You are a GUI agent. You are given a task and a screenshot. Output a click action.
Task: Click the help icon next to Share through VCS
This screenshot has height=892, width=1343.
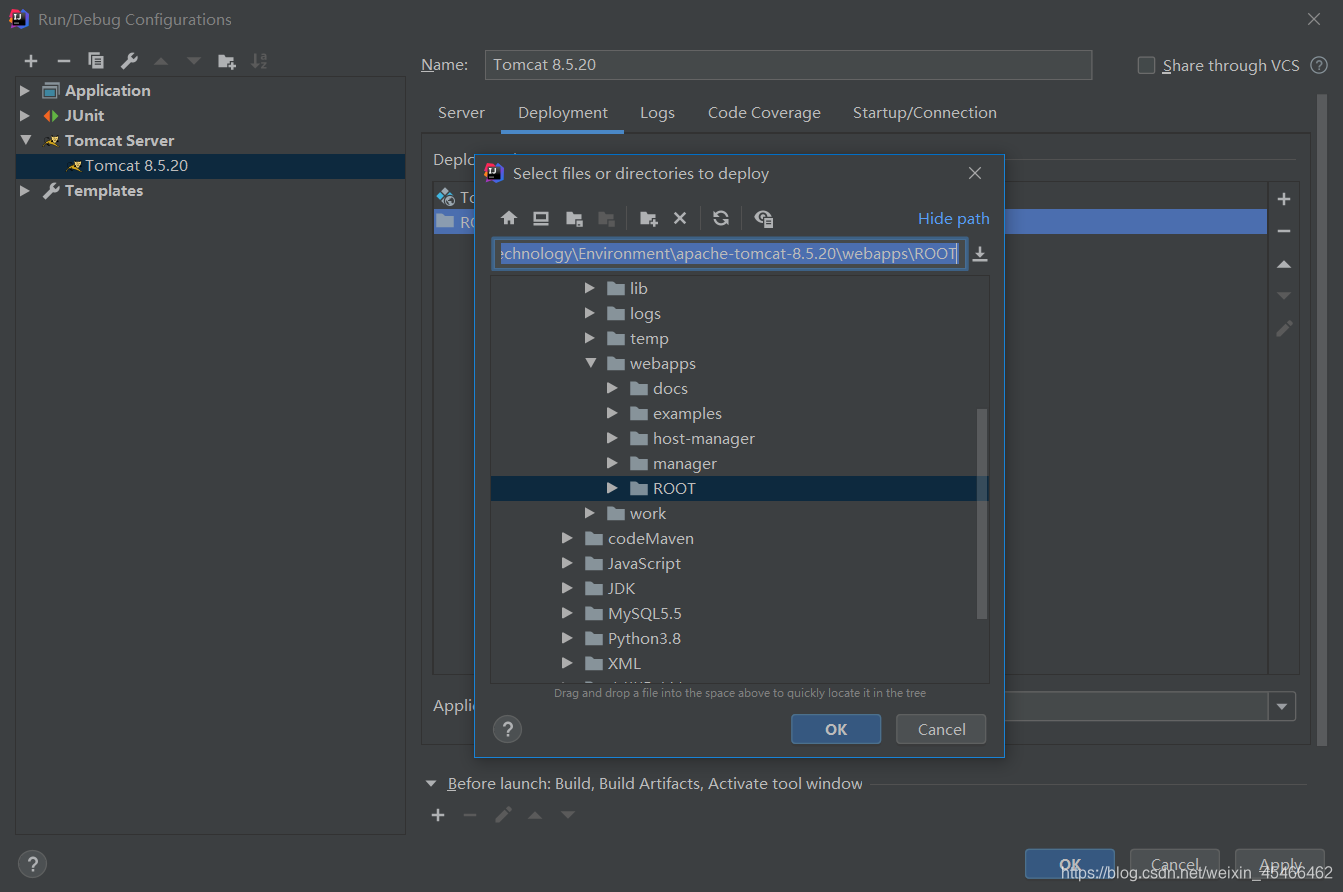pos(1319,65)
